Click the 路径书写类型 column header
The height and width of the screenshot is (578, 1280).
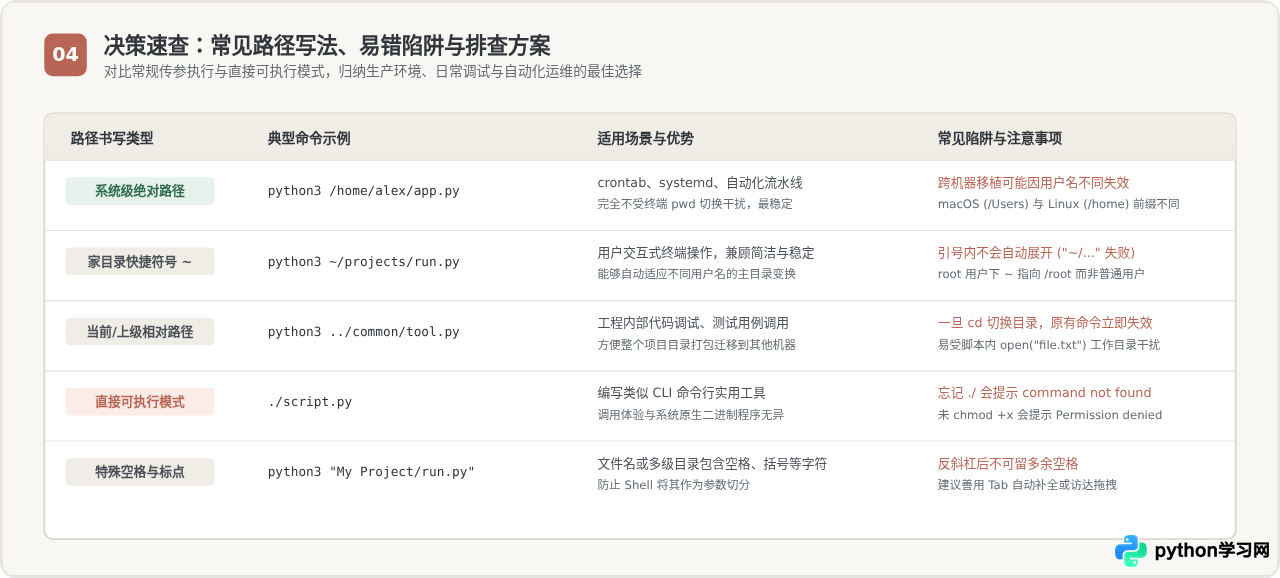[112, 139]
